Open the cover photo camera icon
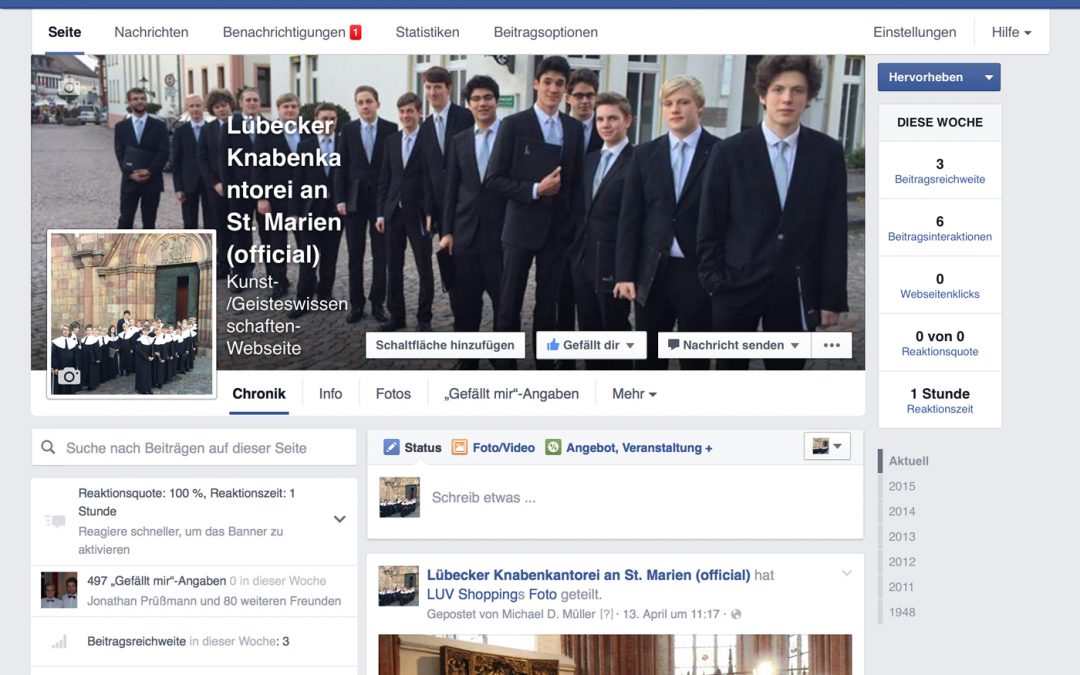Screen dimensions: 1080x675 pos(68,88)
